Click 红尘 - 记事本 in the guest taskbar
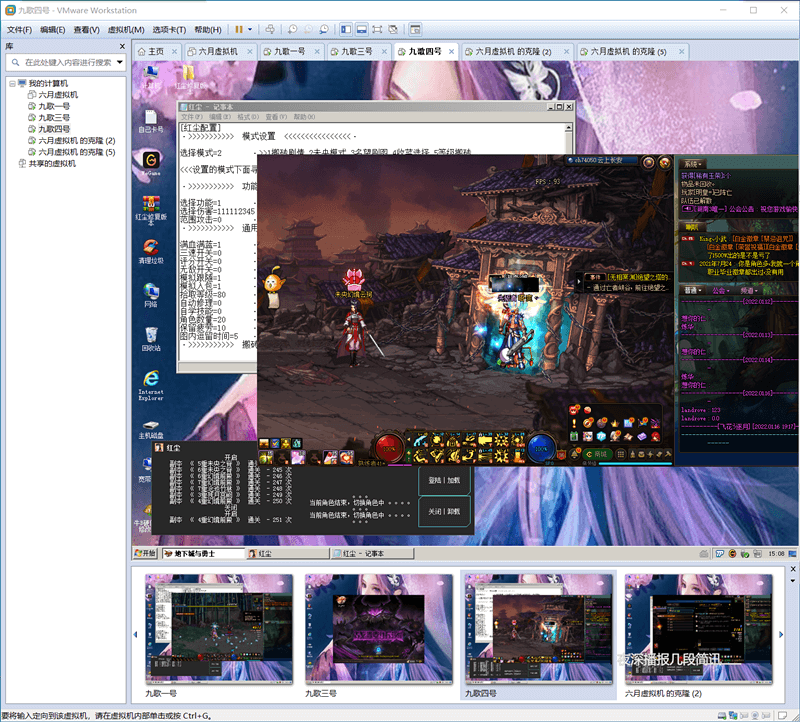 pyautogui.click(x=372, y=554)
